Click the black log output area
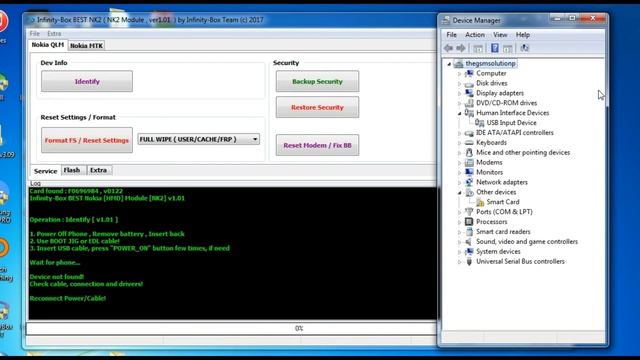Screen dimensions: 640x360 coord(232,253)
